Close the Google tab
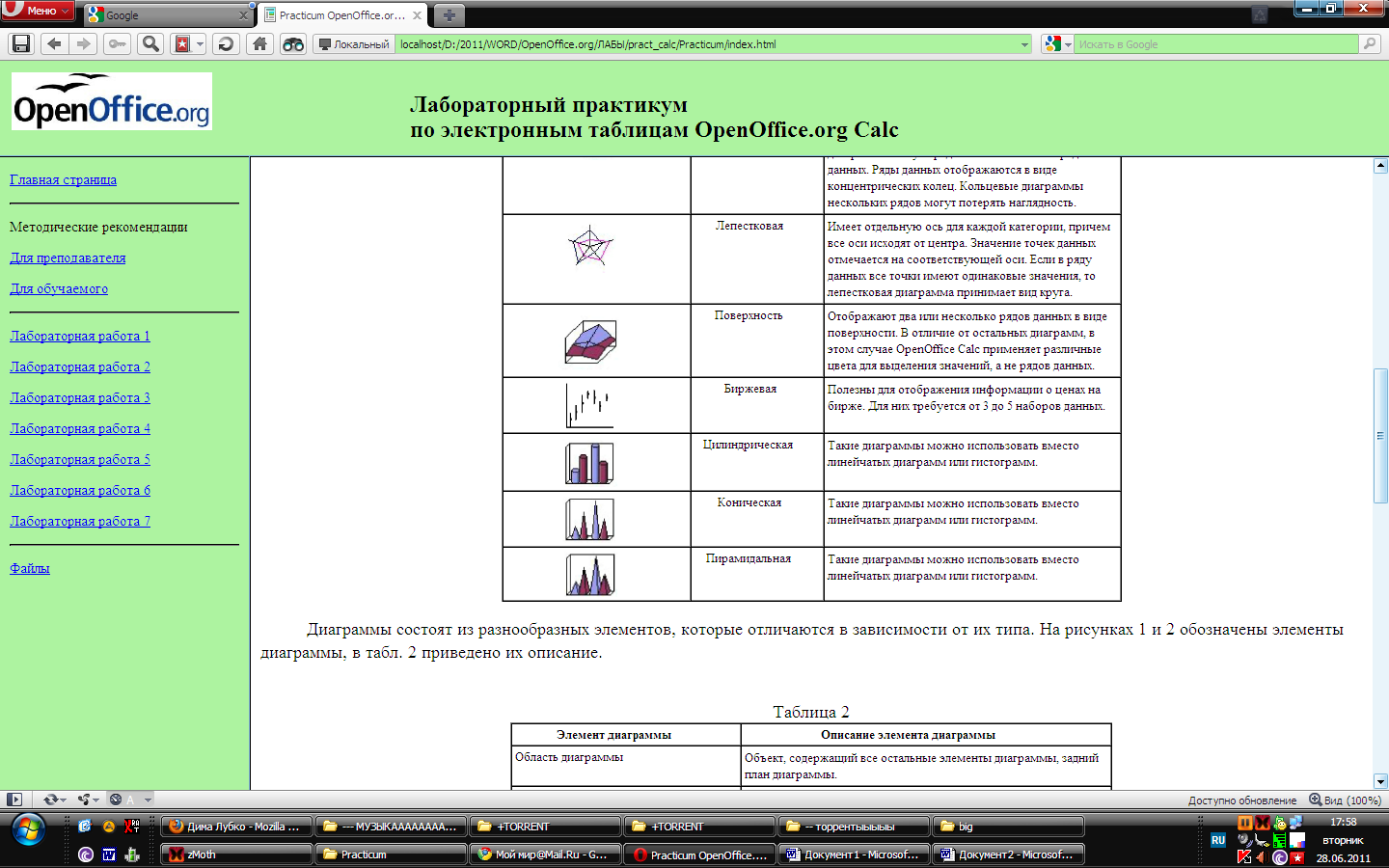 click(x=243, y=15)
